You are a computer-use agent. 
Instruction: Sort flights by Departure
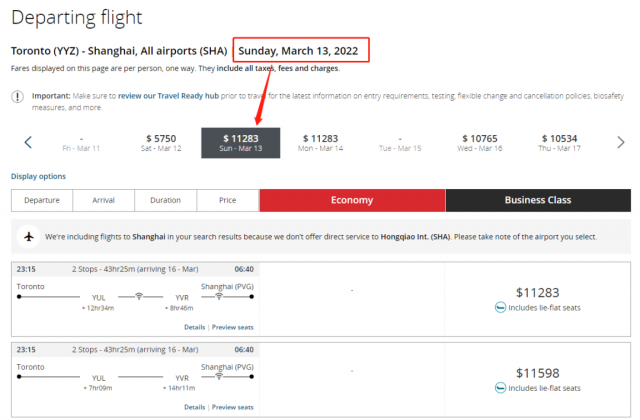click(42, 200)
